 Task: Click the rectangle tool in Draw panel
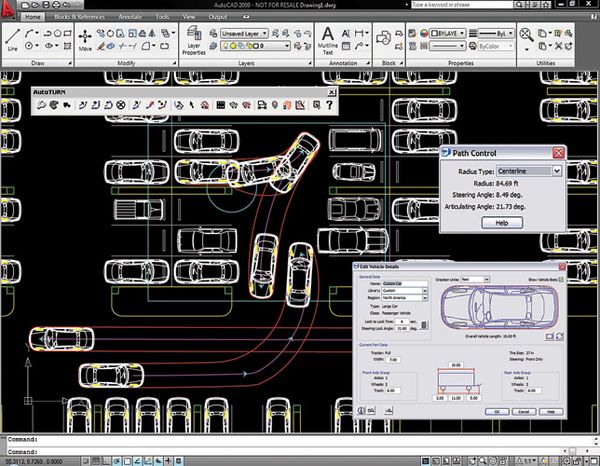(68, 33)
